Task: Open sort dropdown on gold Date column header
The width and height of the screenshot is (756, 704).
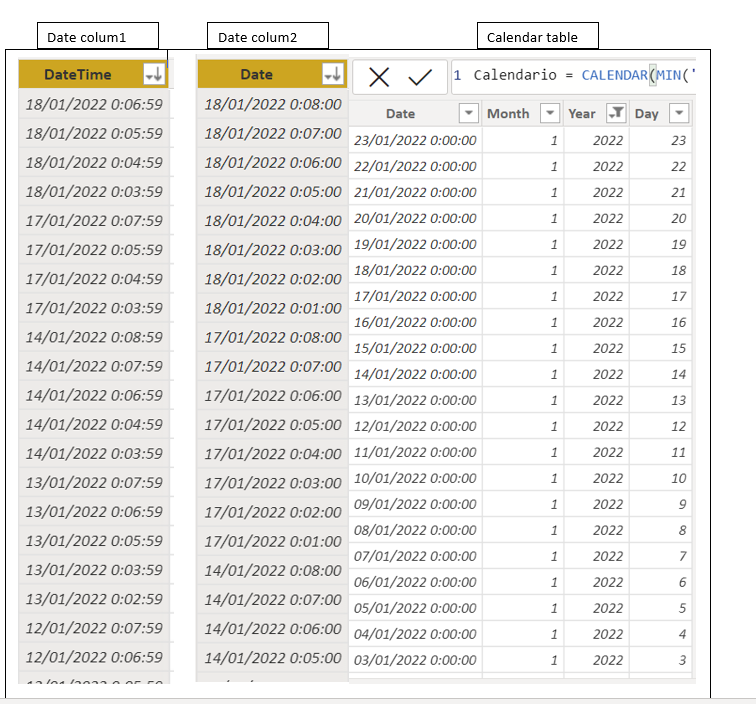Action: coord(333,75)
